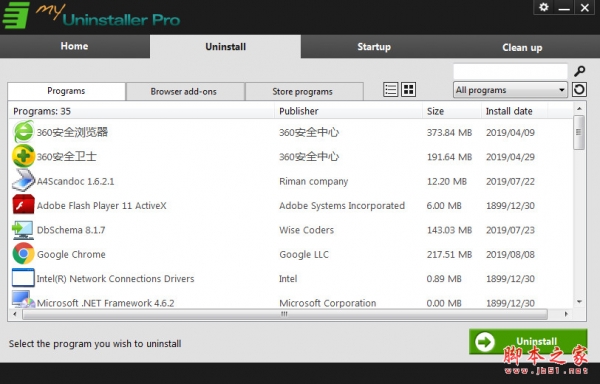Click publisher Microsoft Corporation
Viewport: 600px width, 384px height.
click(x=328, y=303)
